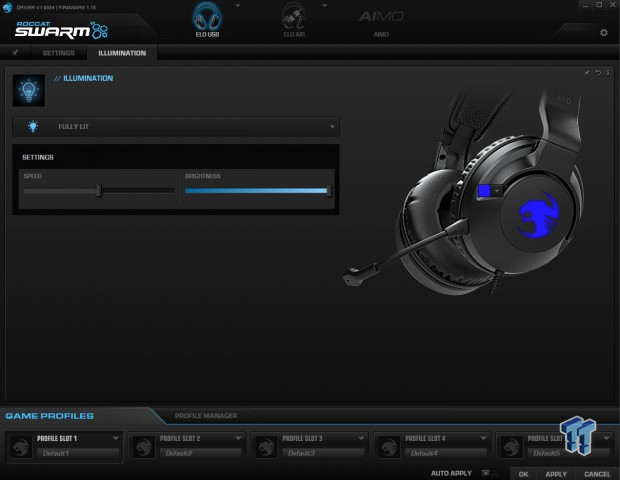Viewport: 620px width, 480px height.
Task: Expand Profile Slot 1 dropdown arrow
Action: [x=115, y=438]
